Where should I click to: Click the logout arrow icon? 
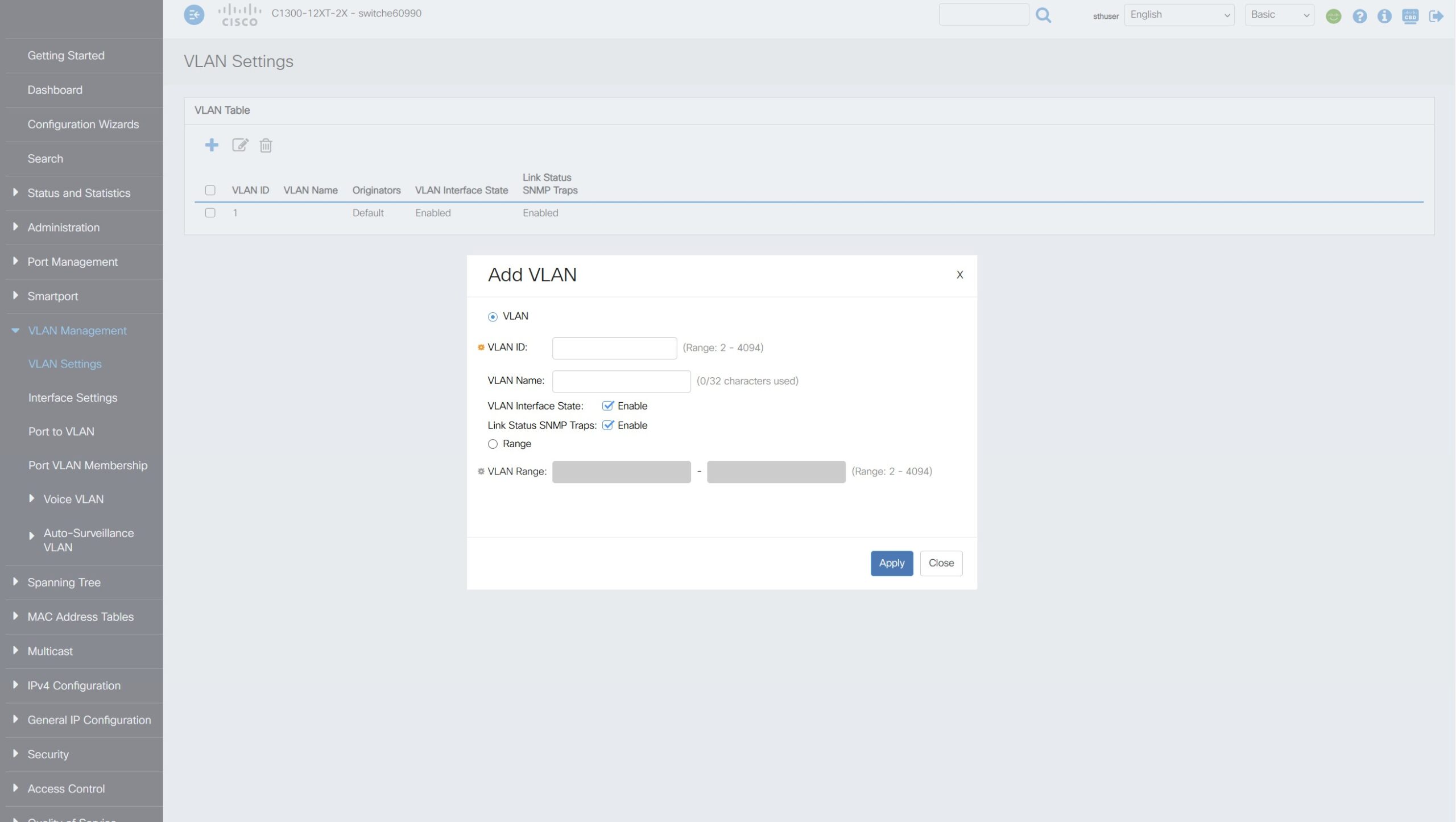coord(1436,16)
